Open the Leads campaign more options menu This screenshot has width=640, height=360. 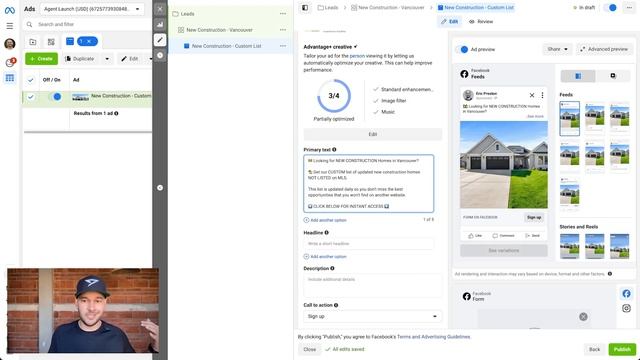point(283,14)
